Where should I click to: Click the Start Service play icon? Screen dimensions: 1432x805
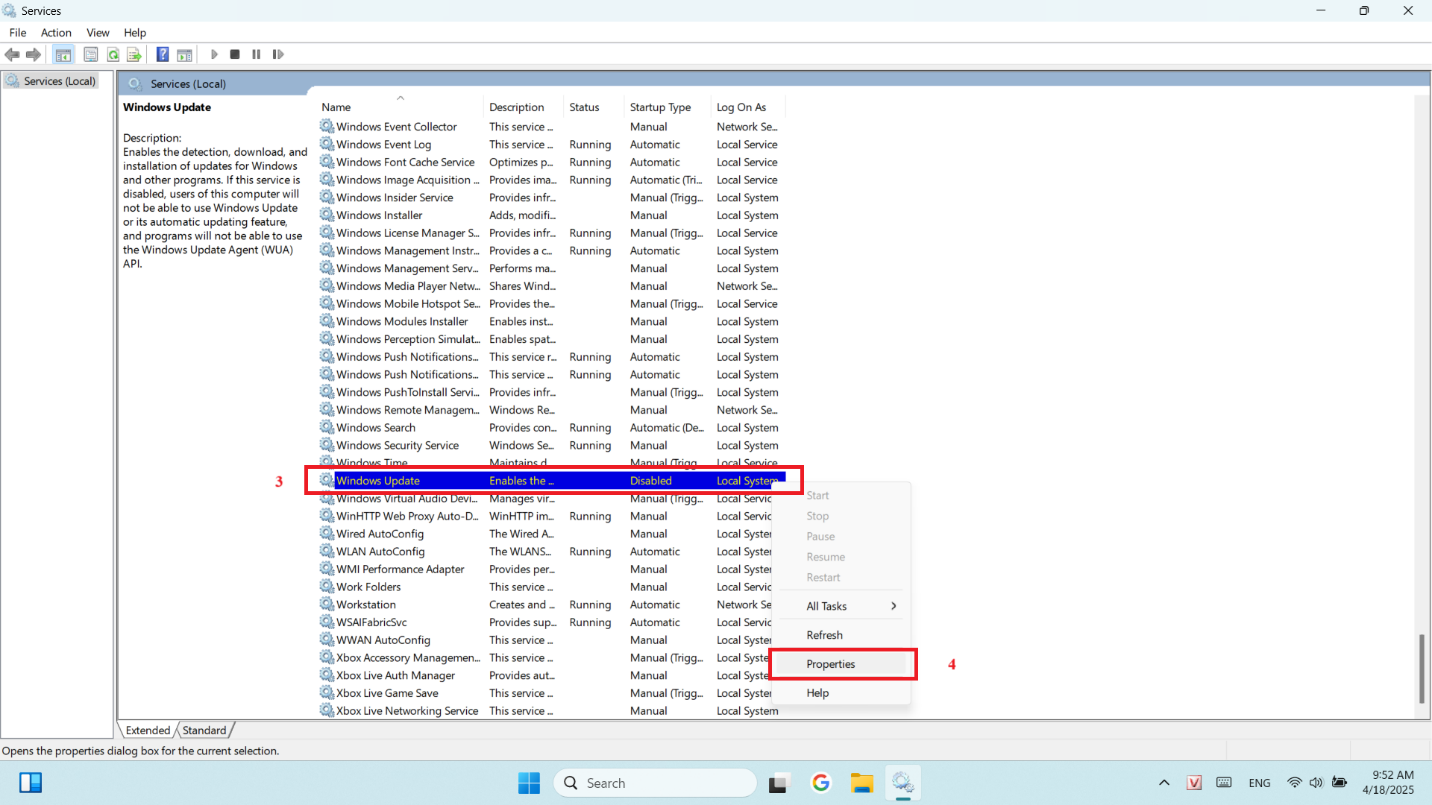[214, 54]
